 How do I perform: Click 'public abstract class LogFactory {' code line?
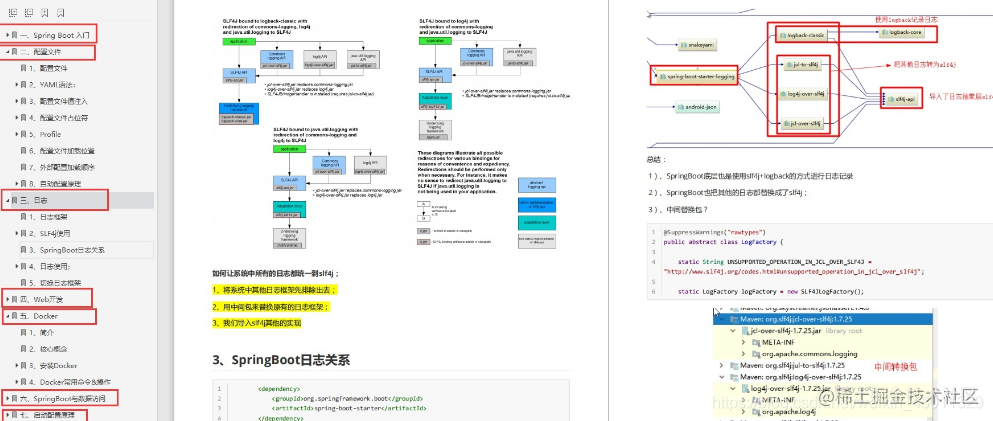(x=723, y=241)
